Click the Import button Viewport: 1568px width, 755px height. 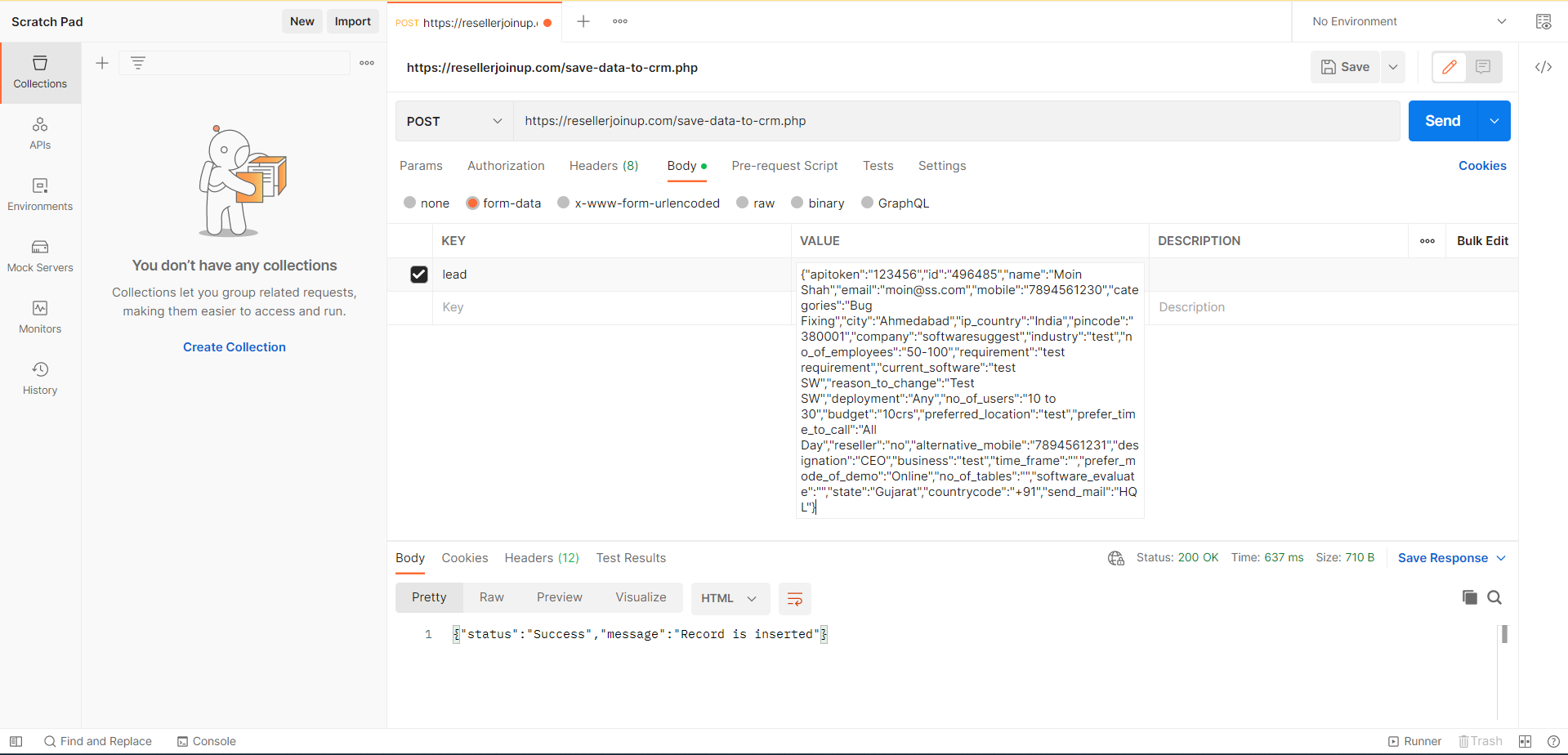point(353,21)
